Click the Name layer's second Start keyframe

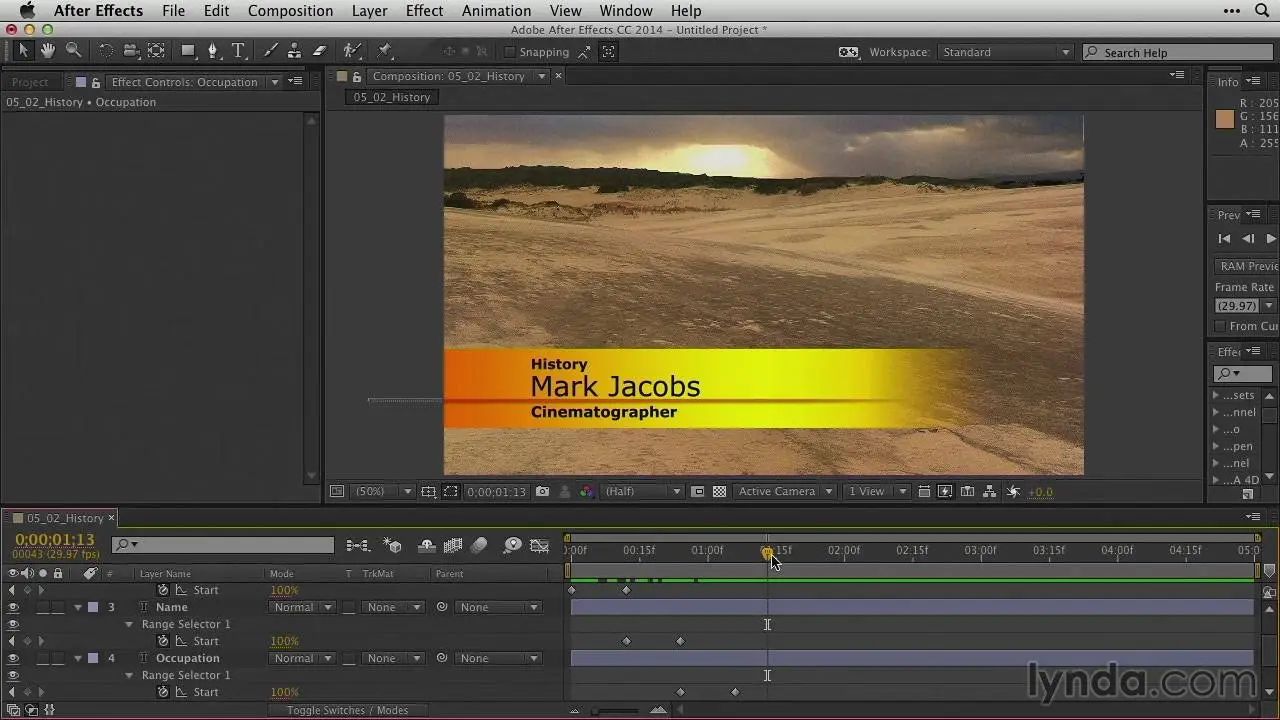(x=680, y=641)
